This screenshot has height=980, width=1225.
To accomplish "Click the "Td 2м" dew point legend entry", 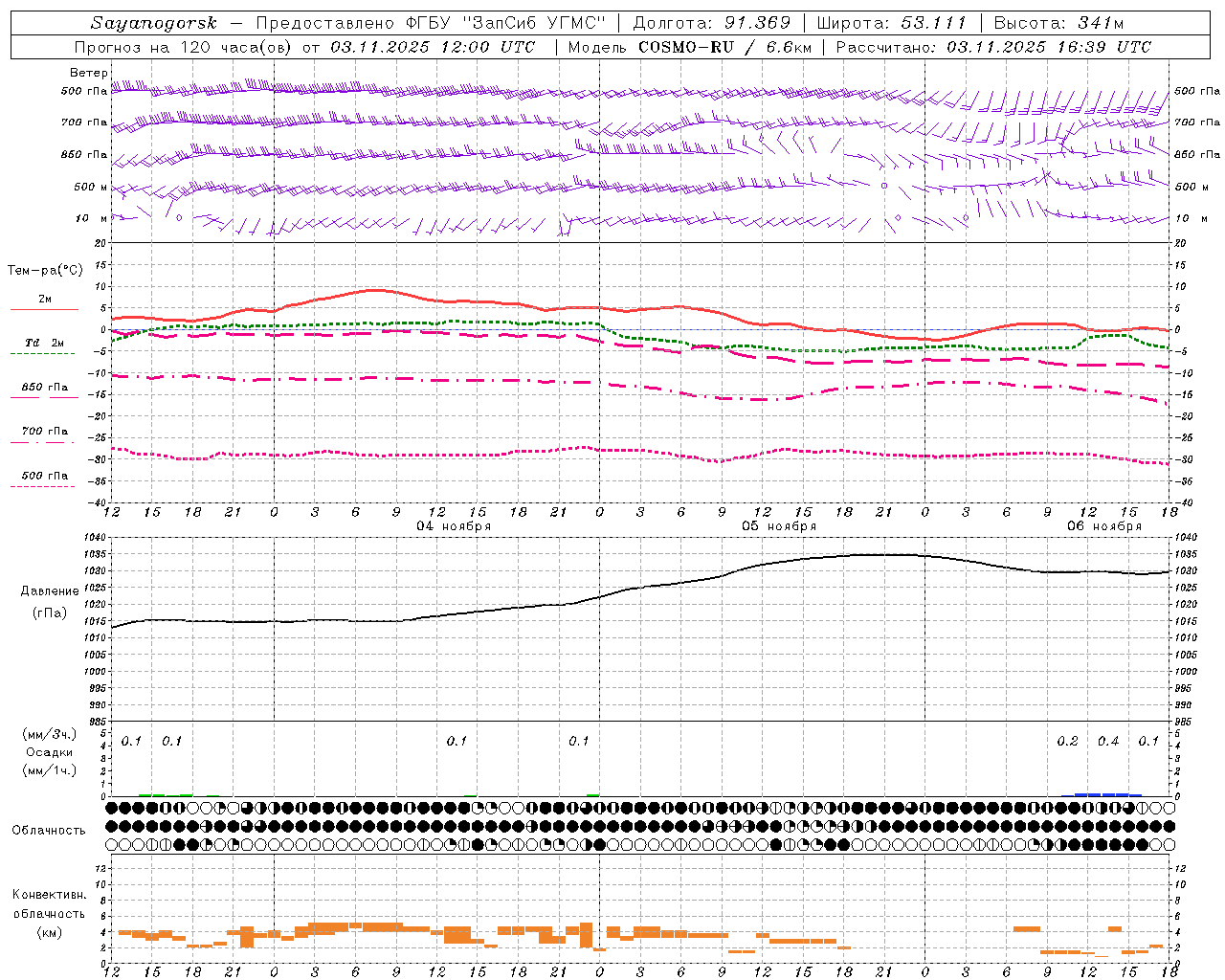I will pyautogui.click(x=45, y=343).
